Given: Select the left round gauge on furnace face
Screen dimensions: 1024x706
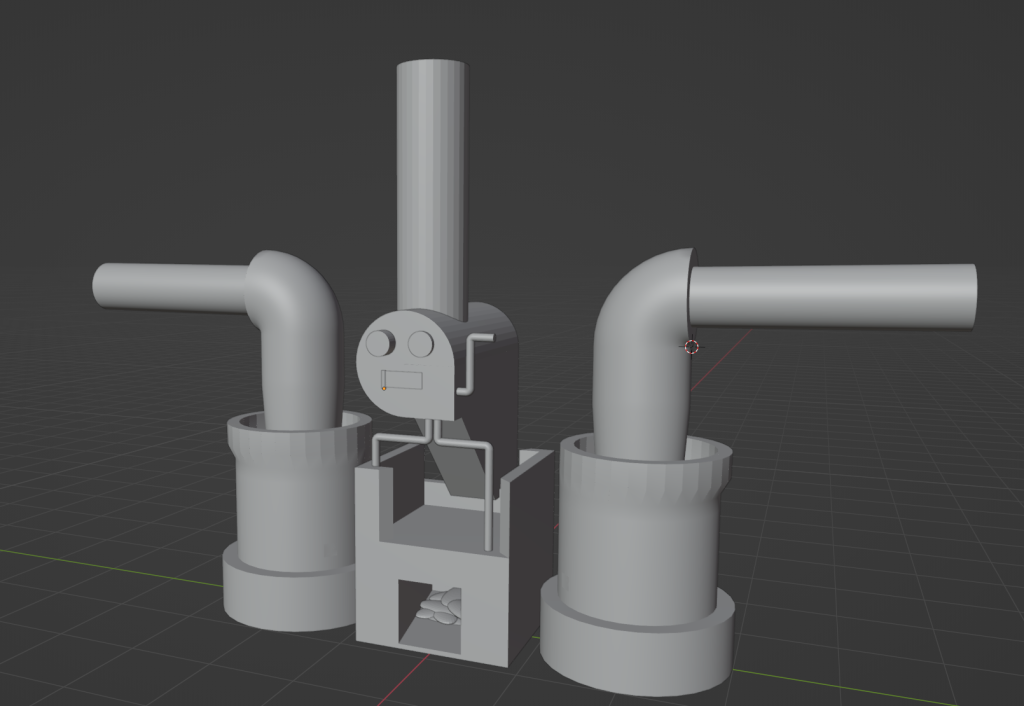Looking at the screenshot, I should (379, 344).
